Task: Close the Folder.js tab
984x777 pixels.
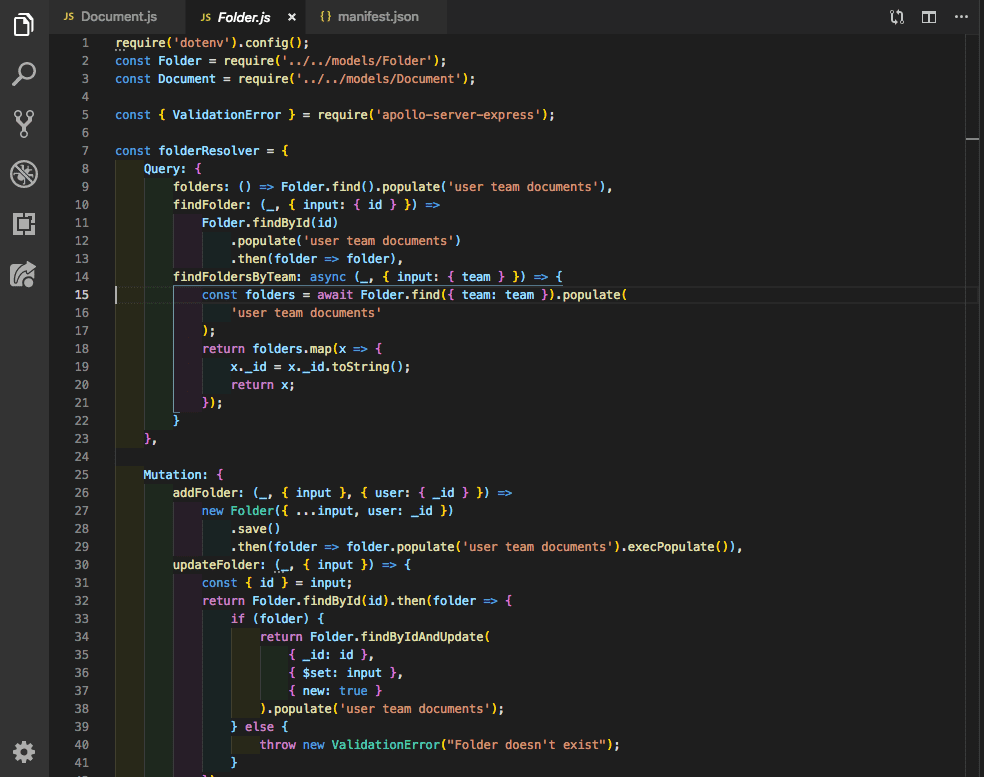Action: coord(291,17)
